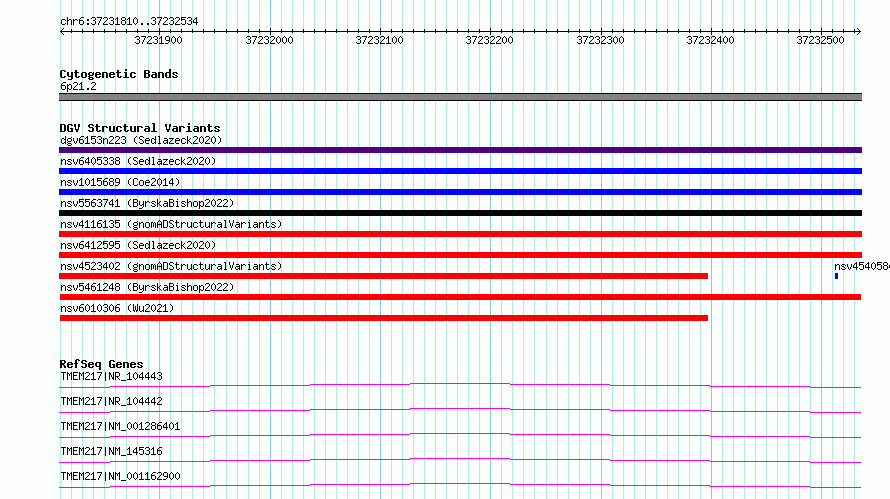
Task: Click the TMEM217|NR_104442 transcript label
Action: 111,401
